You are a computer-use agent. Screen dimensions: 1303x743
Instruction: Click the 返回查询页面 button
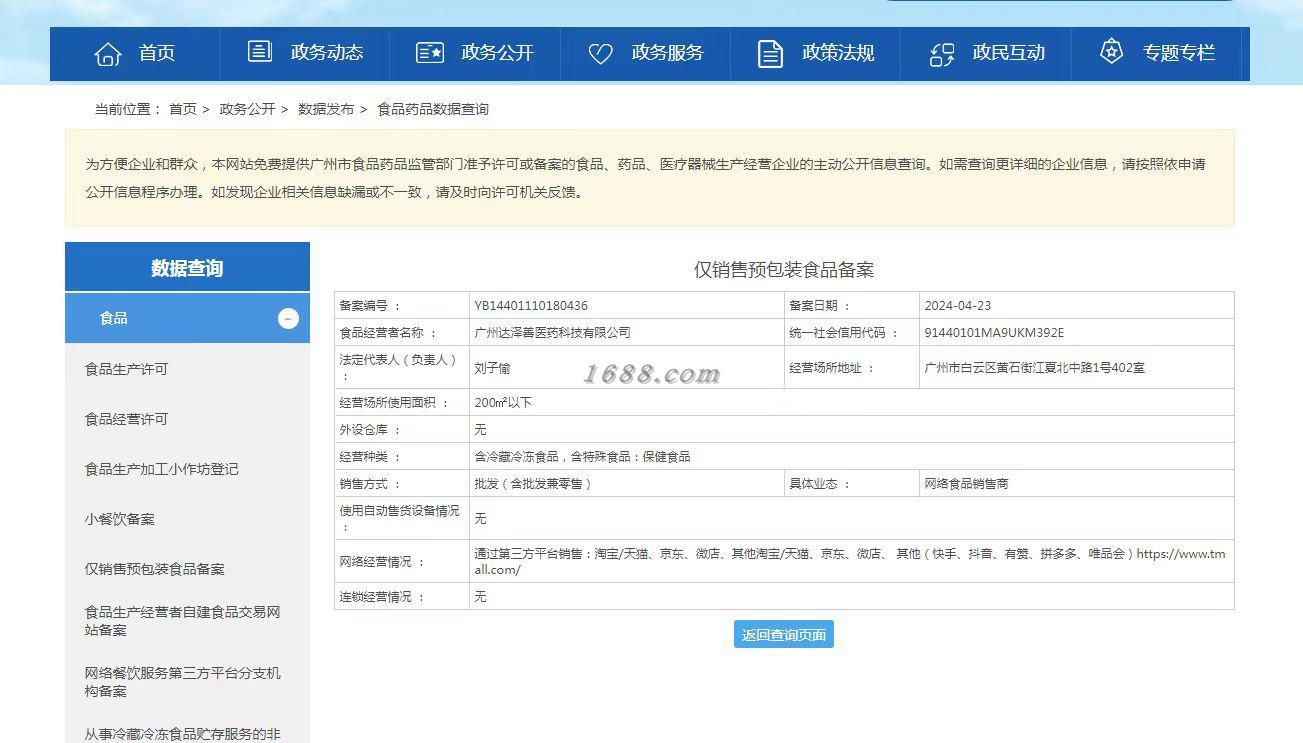pos(784,635)
